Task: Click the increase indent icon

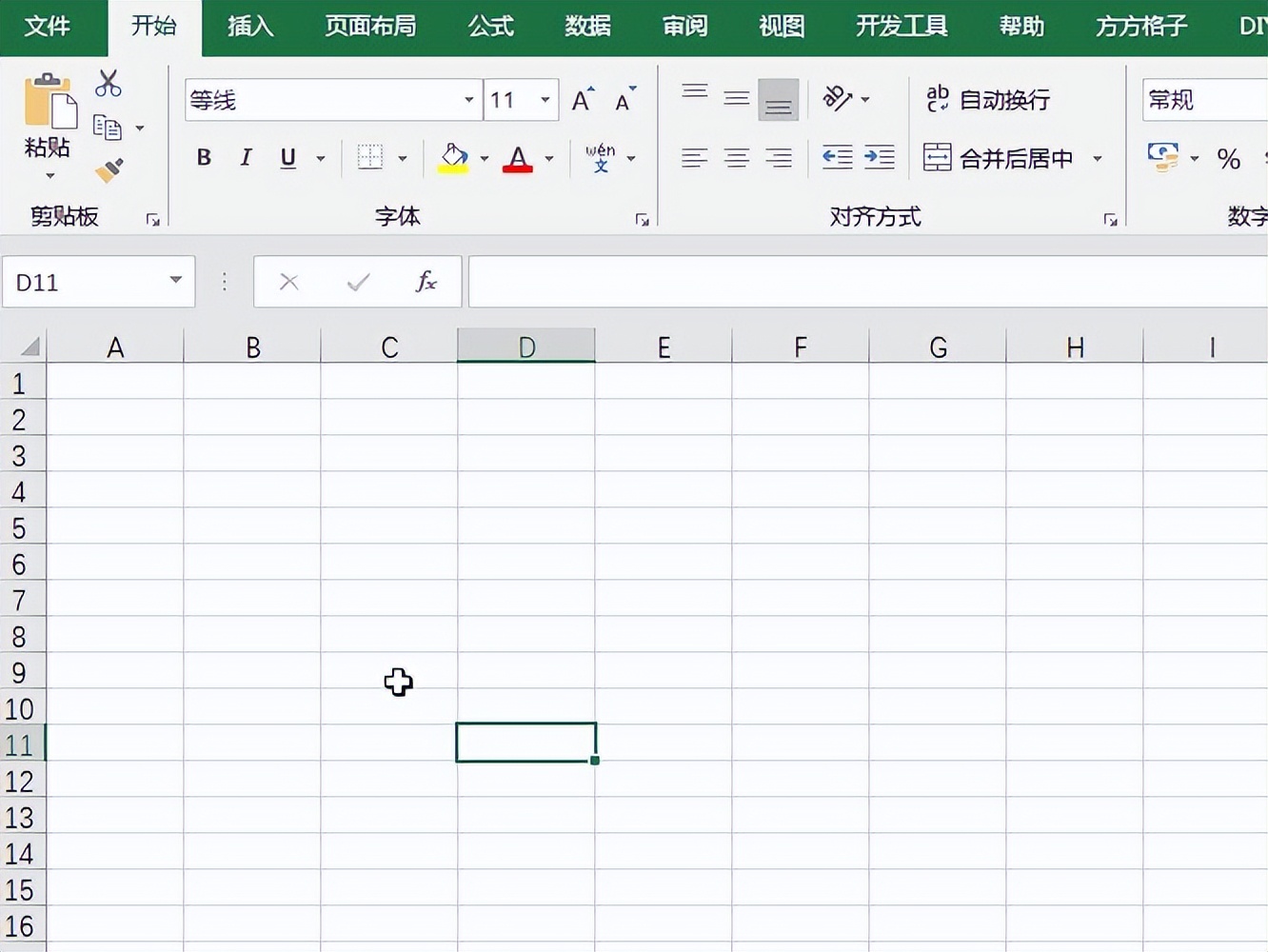Action: [879, 158]
